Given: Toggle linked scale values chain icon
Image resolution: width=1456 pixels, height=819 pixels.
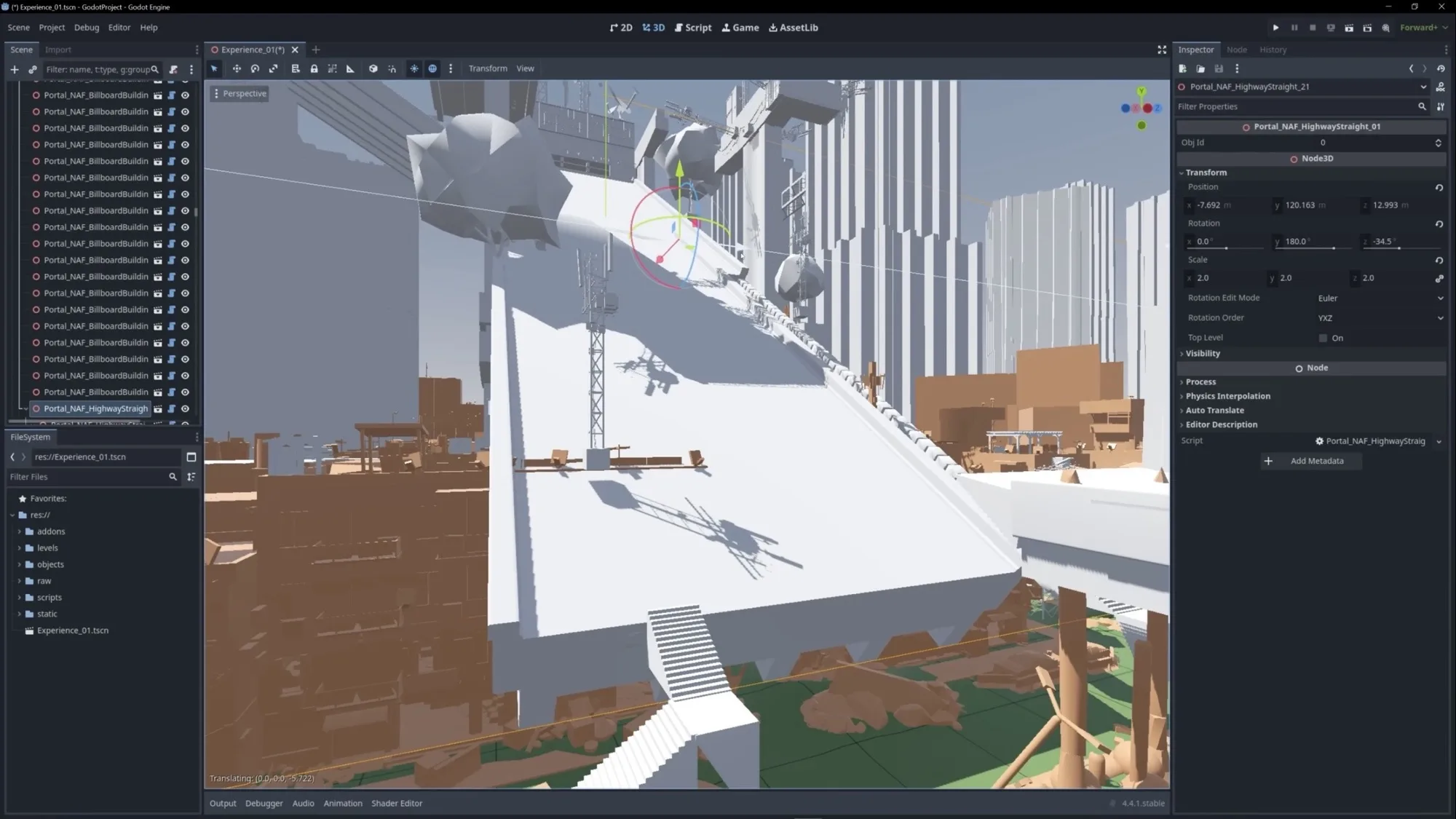Looking at the screenshot, I should coord(1439,278).
